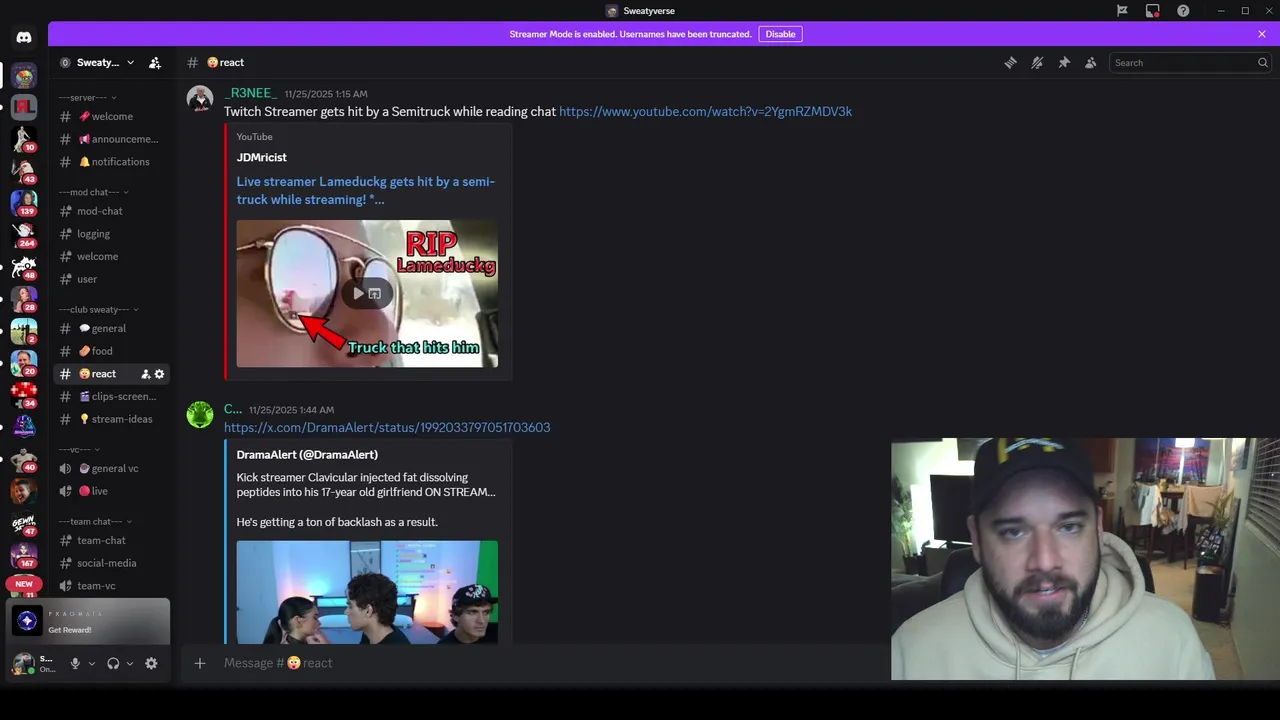1280x720 pixels.
Task: Toggle the member list icon
Action: pos(1091,62)
